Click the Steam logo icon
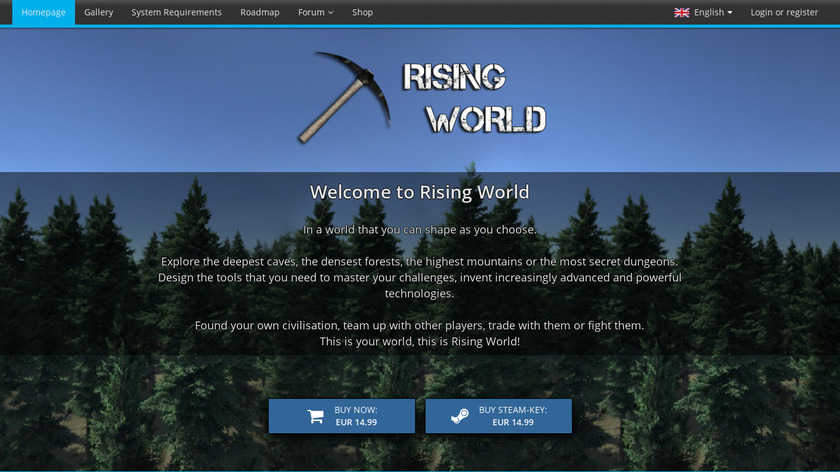The width and height of the screenshot is (840, 472). 460,416
